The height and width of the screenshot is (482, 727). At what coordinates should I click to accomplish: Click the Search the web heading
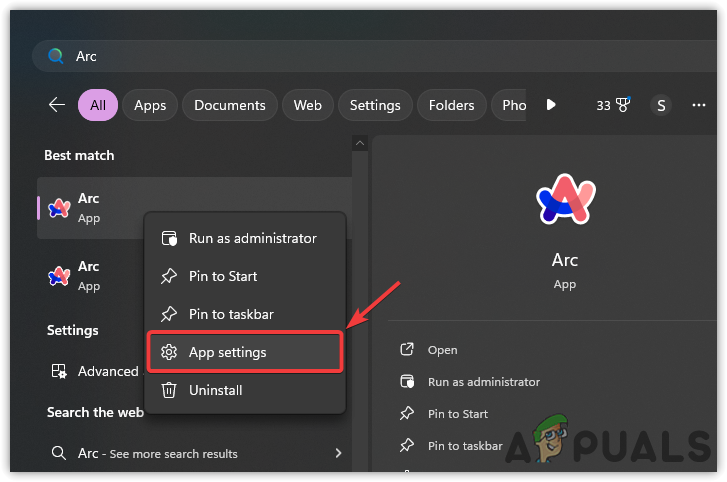tap(95, 412)
